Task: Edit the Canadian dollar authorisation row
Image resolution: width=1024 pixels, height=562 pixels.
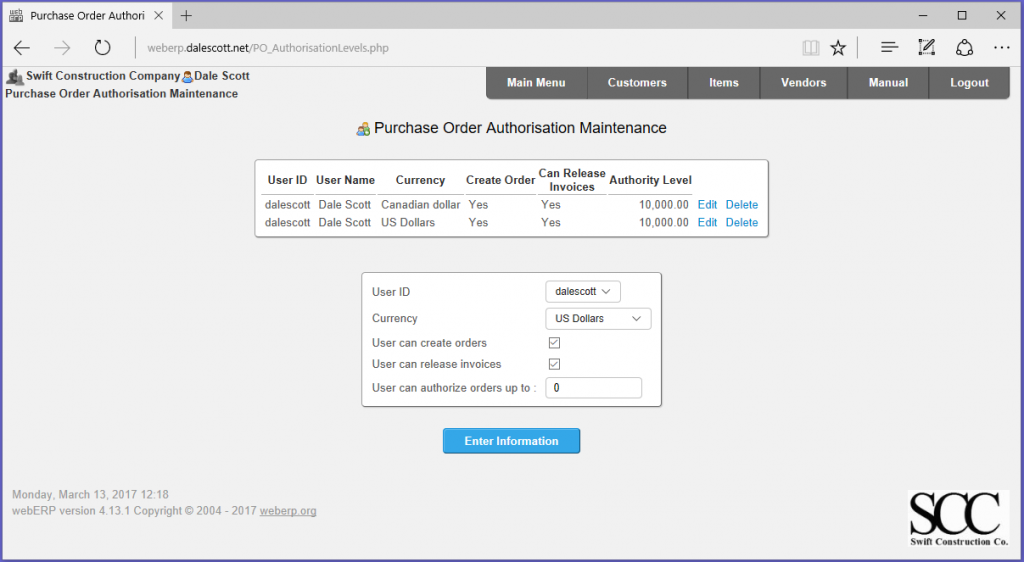Action: pos(707,205)
